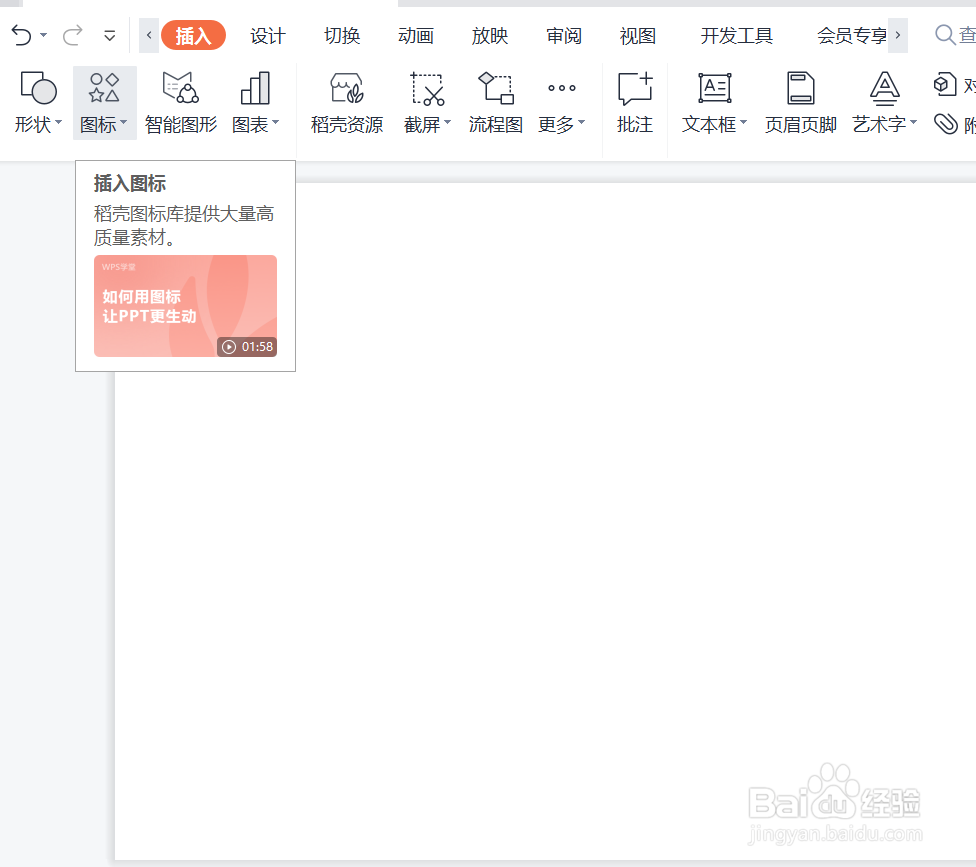
Task: Click the Undo arrow icon
Action: point(21,35)
